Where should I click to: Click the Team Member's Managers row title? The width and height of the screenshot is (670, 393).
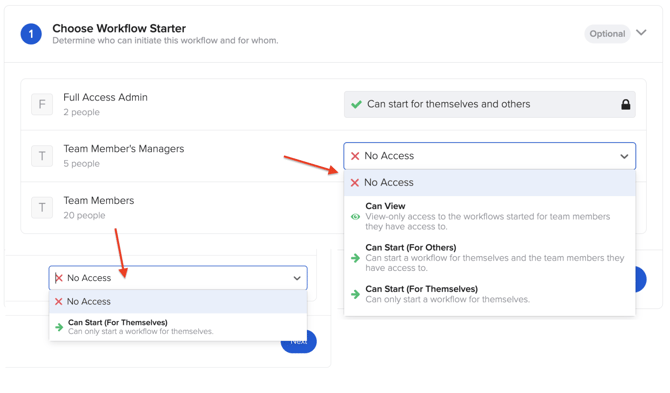(124, 149)
